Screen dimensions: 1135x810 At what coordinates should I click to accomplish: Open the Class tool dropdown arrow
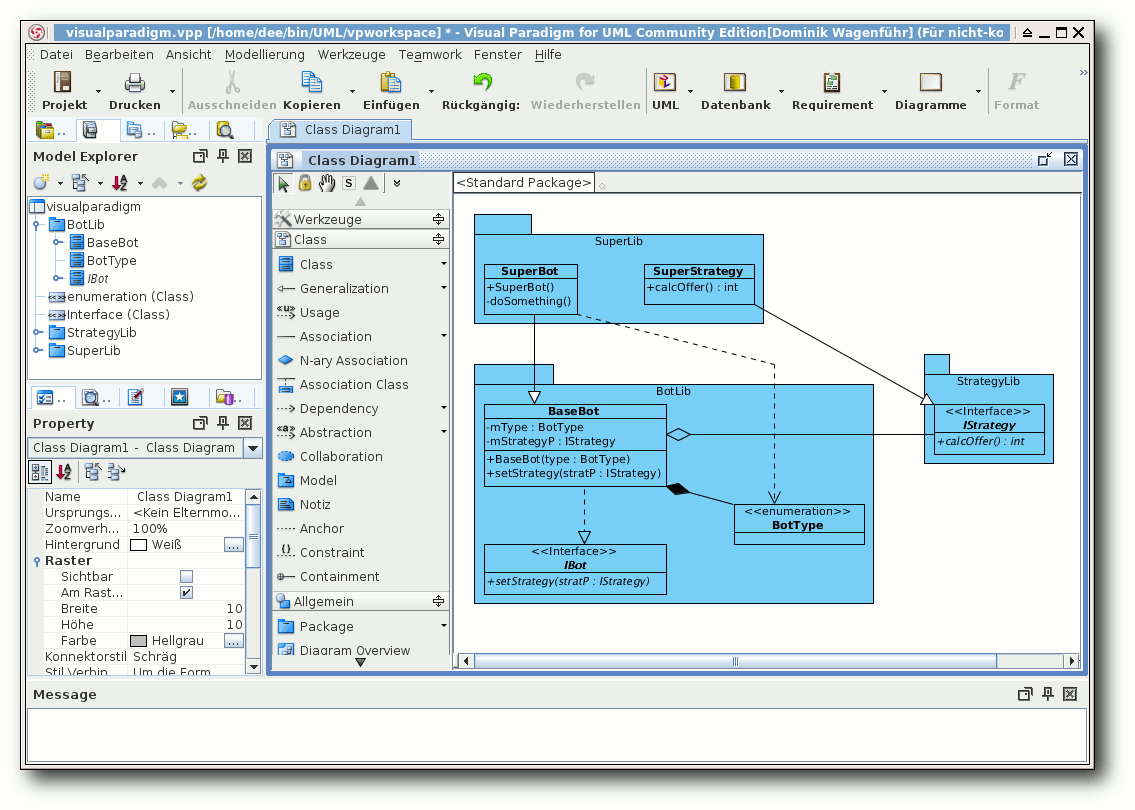[443, 264]
